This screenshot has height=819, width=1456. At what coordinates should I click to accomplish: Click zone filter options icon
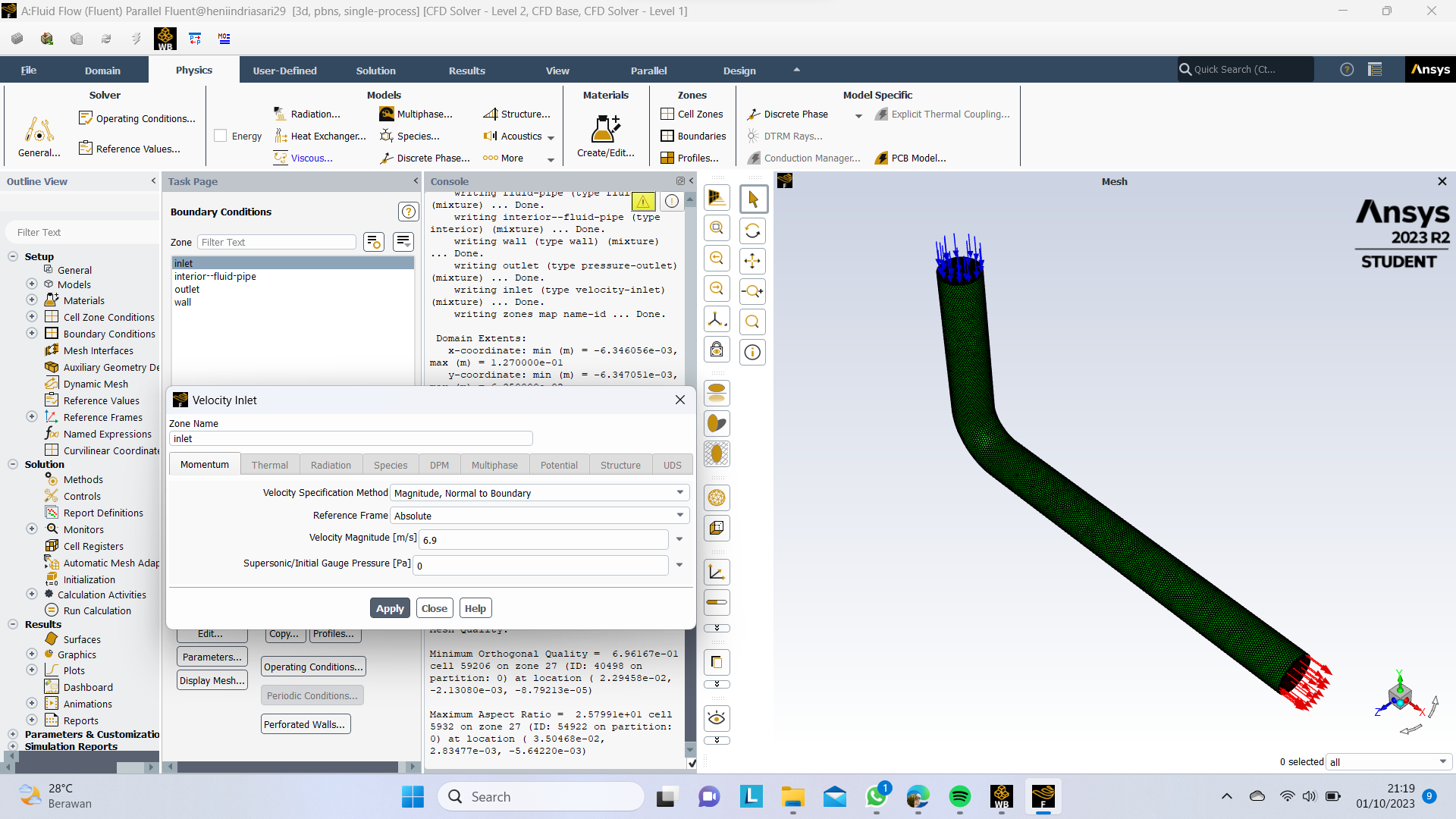point(373,242)
